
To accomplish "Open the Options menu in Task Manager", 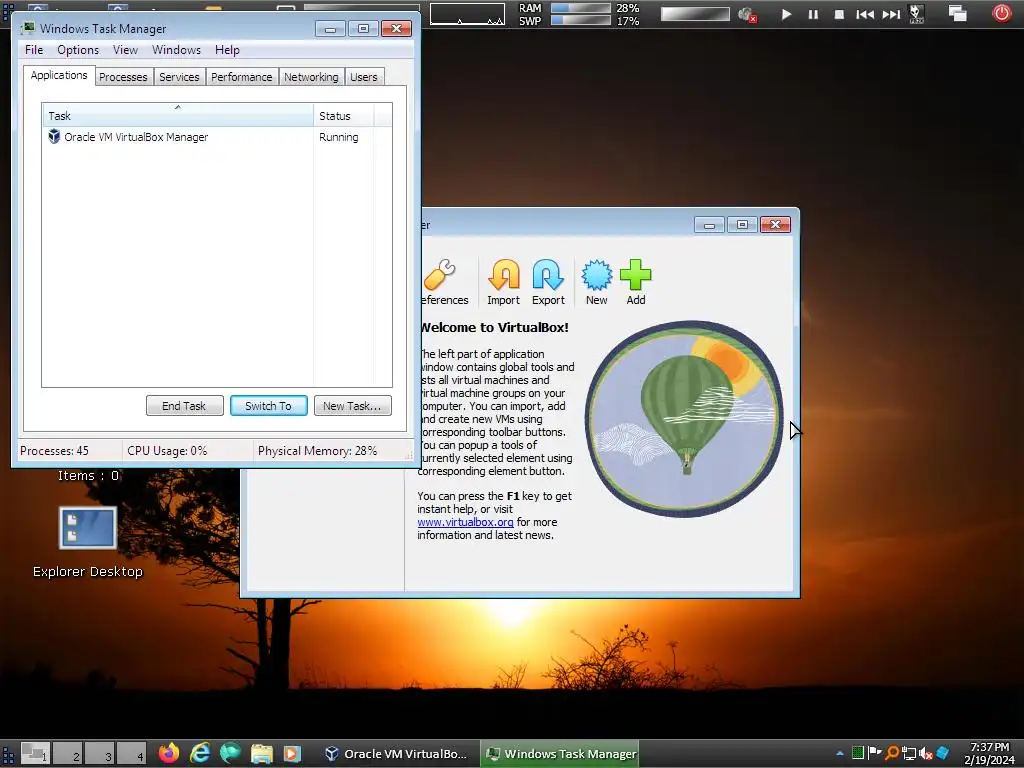I will click(78, 50).
